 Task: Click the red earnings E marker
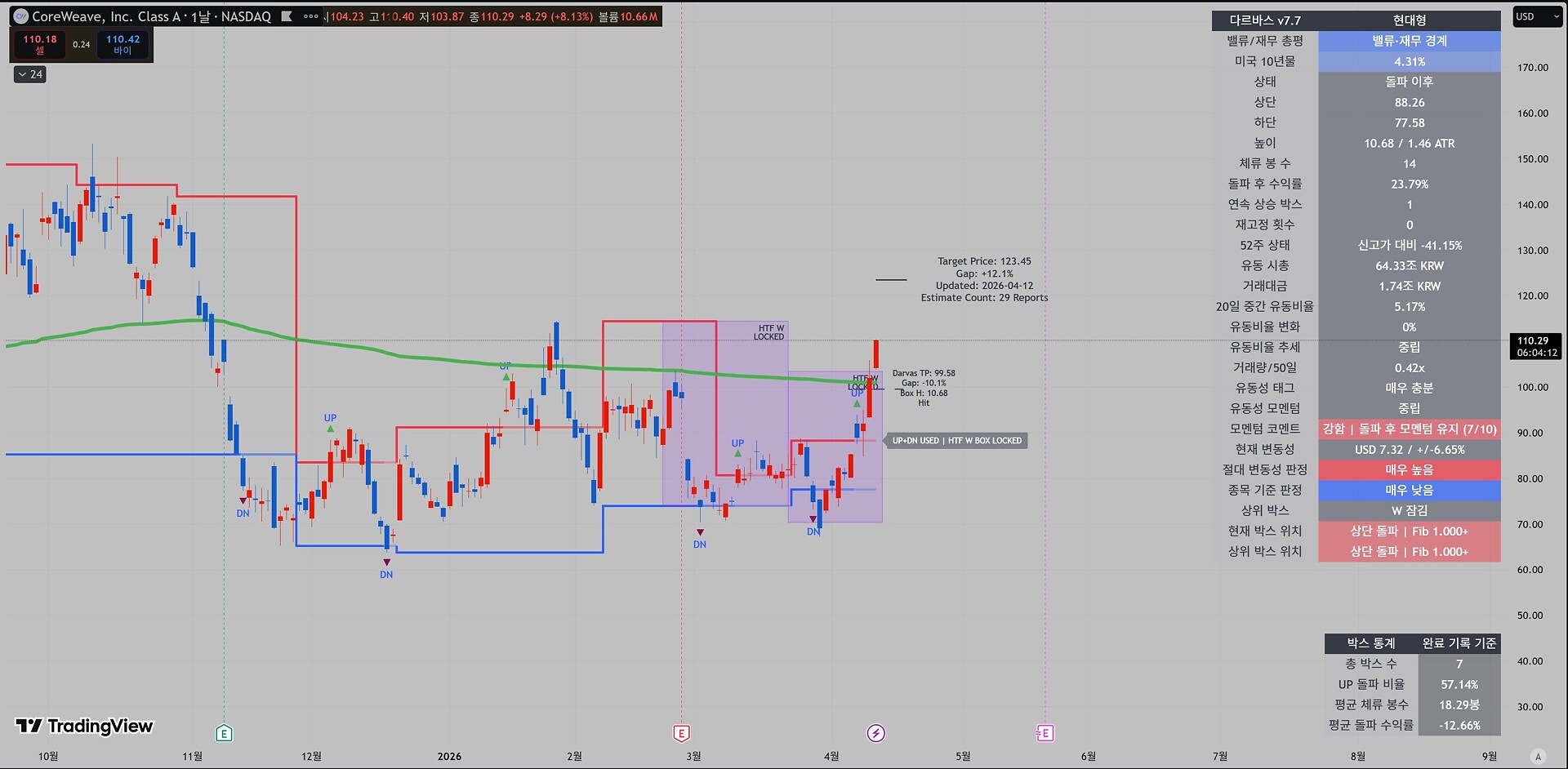681,733
